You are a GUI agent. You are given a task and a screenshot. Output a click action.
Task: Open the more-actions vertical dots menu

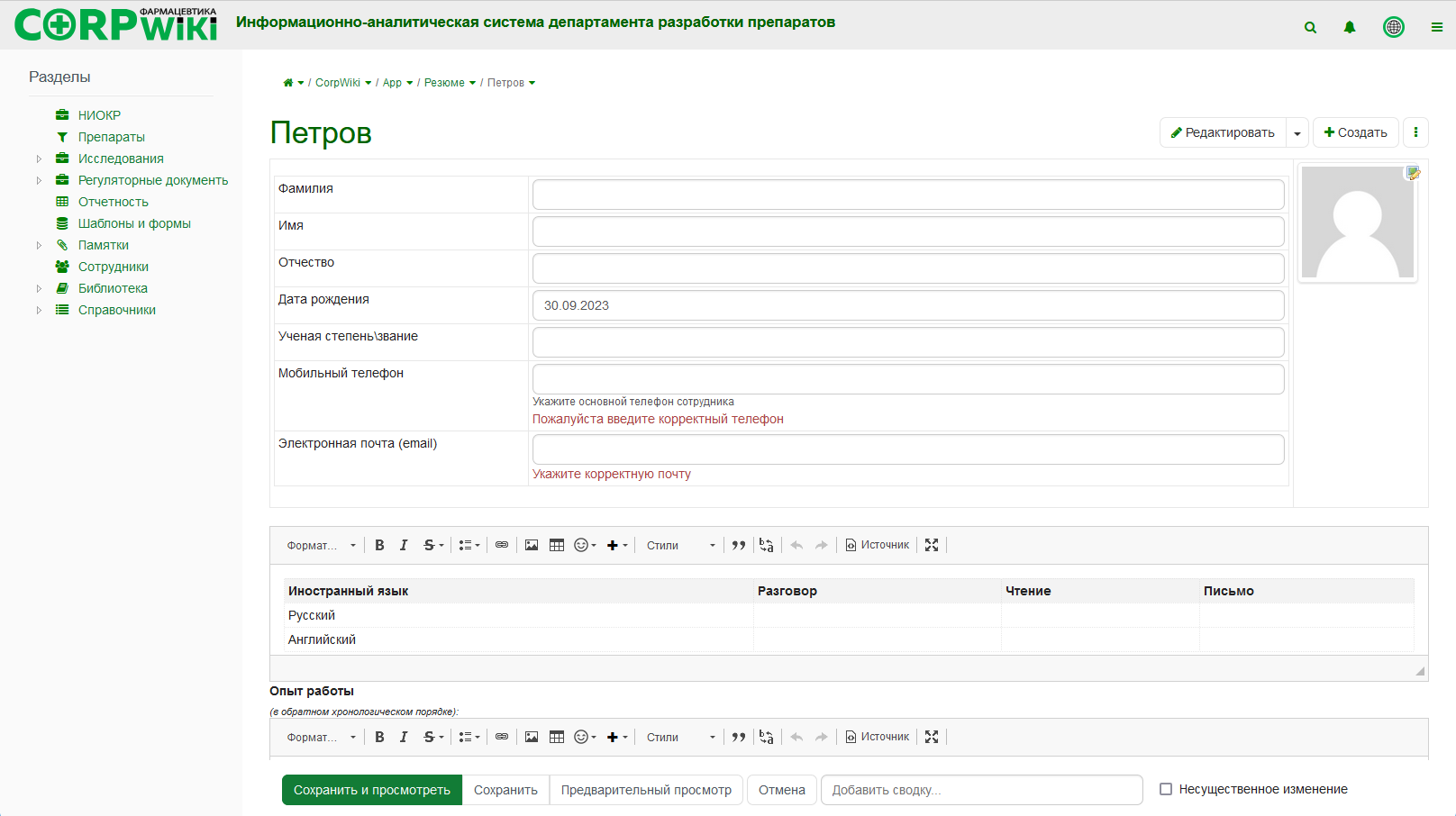point(1415,132)
